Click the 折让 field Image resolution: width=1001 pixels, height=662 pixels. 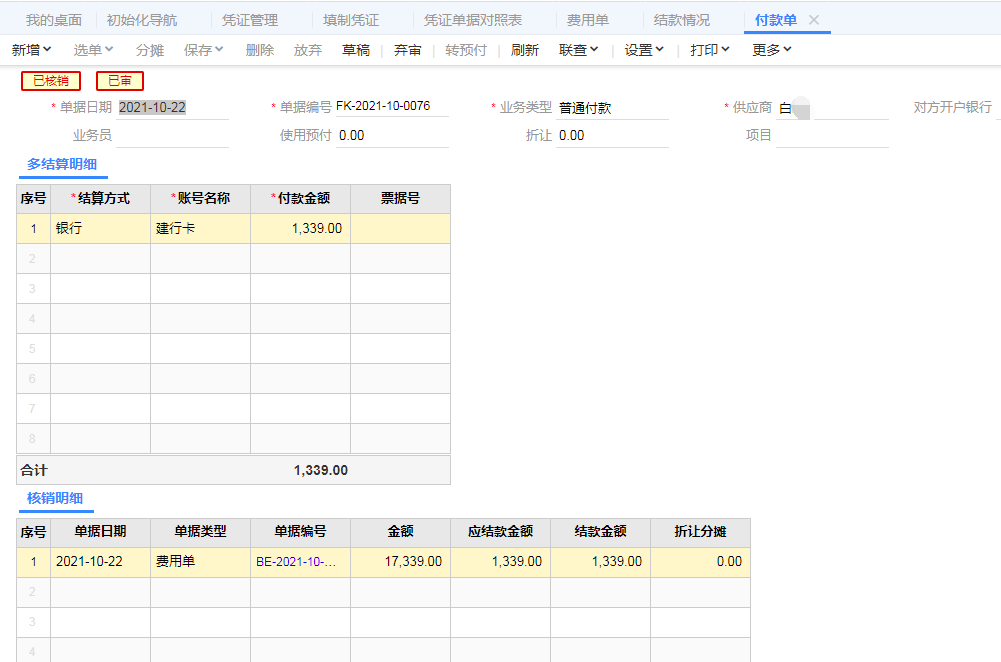(612, 135)
